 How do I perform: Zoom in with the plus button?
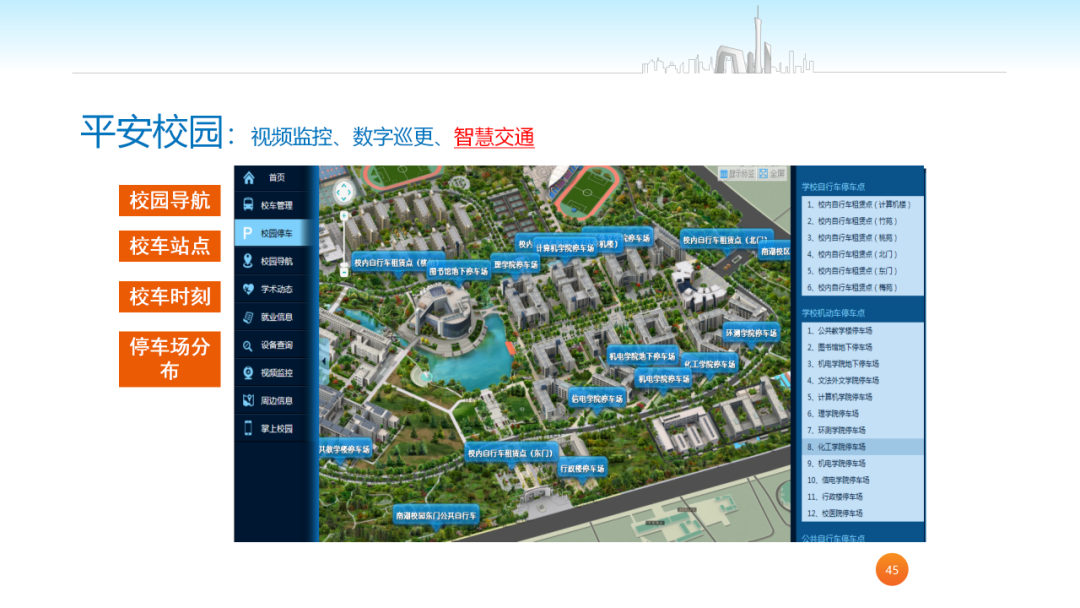tap(344, 216)
